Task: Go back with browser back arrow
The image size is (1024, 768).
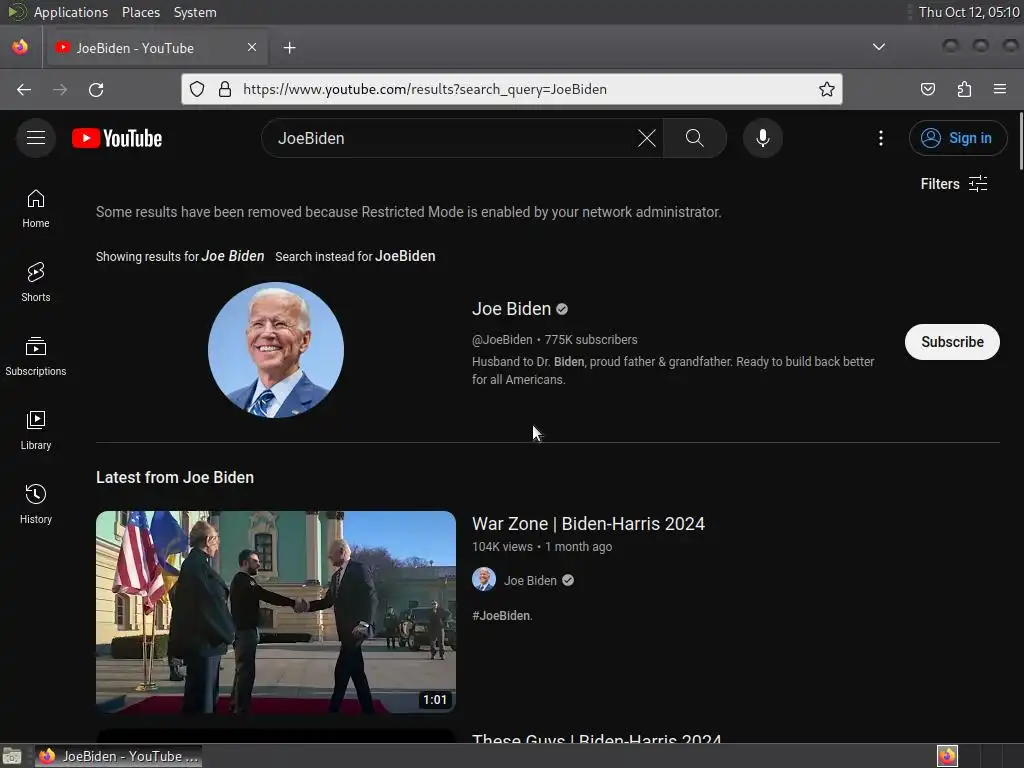Action: (24, 89)
